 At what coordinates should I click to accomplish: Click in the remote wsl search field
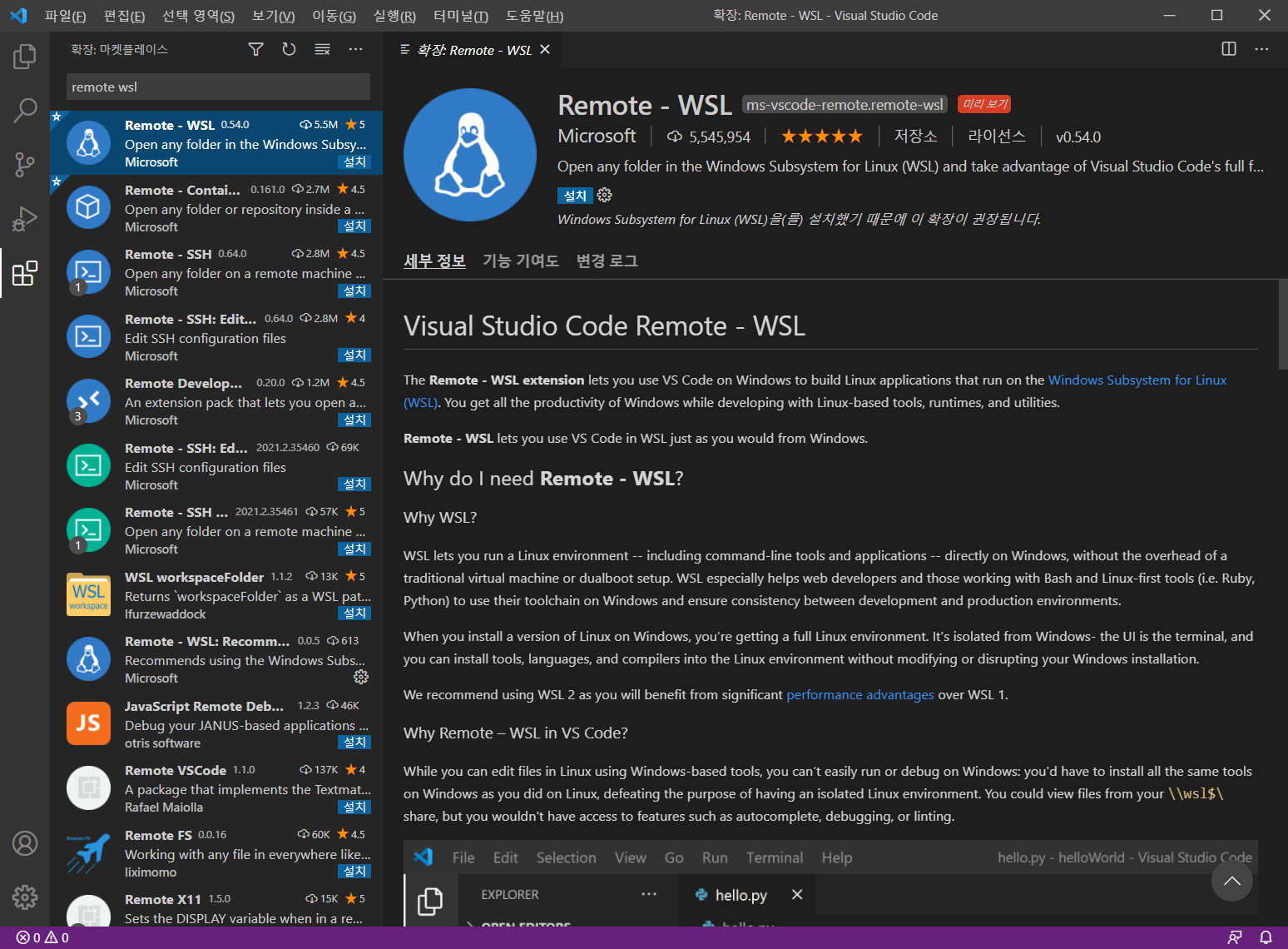coord(218,87)
